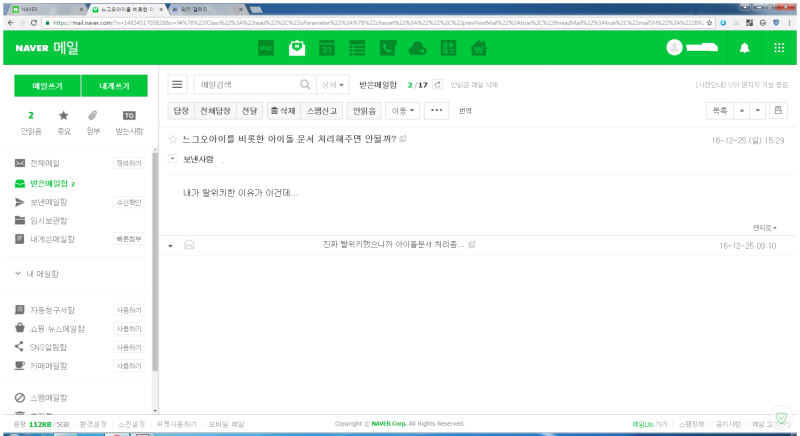Image resolution: width=800 pixels, height=436 pixels.
Task: Open 임시보관함 drafts folder
Action: pyautogui.click(x=48, y=221)
